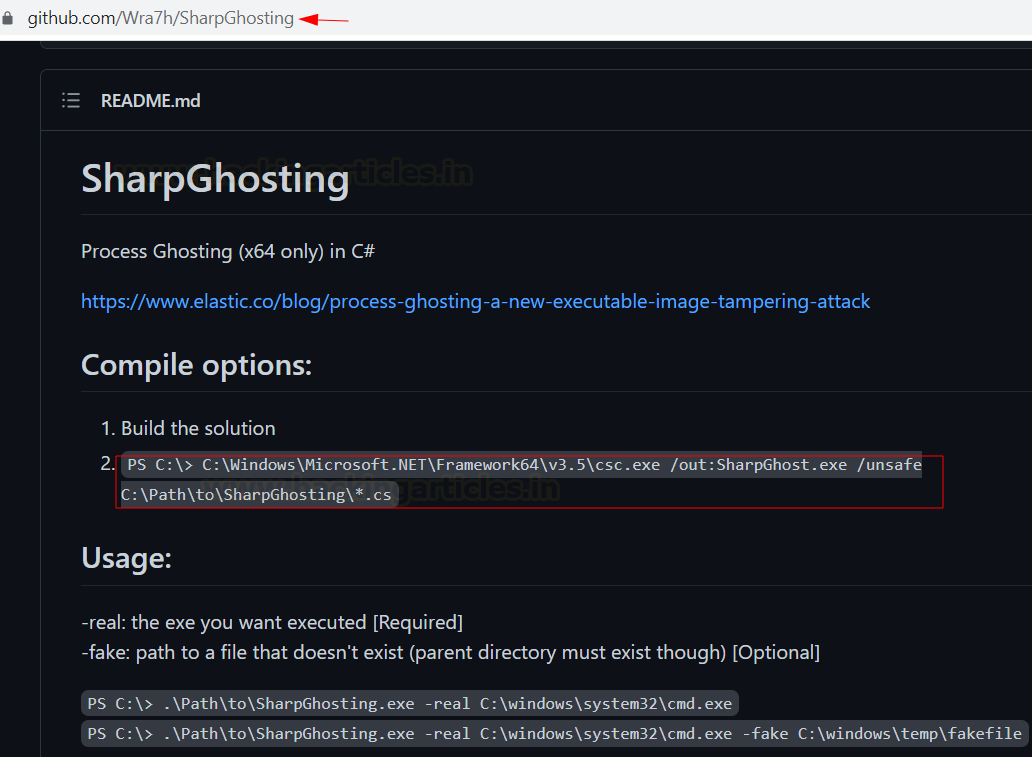Click the lock icon in address bar
The width and height of the screenshot is (1032, 757).
point(7,18)
